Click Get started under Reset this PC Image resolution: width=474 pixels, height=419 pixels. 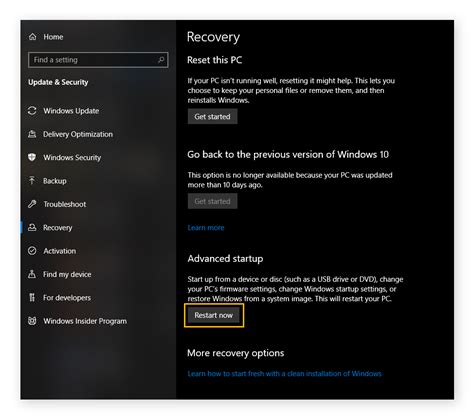(x=212, y=117)
